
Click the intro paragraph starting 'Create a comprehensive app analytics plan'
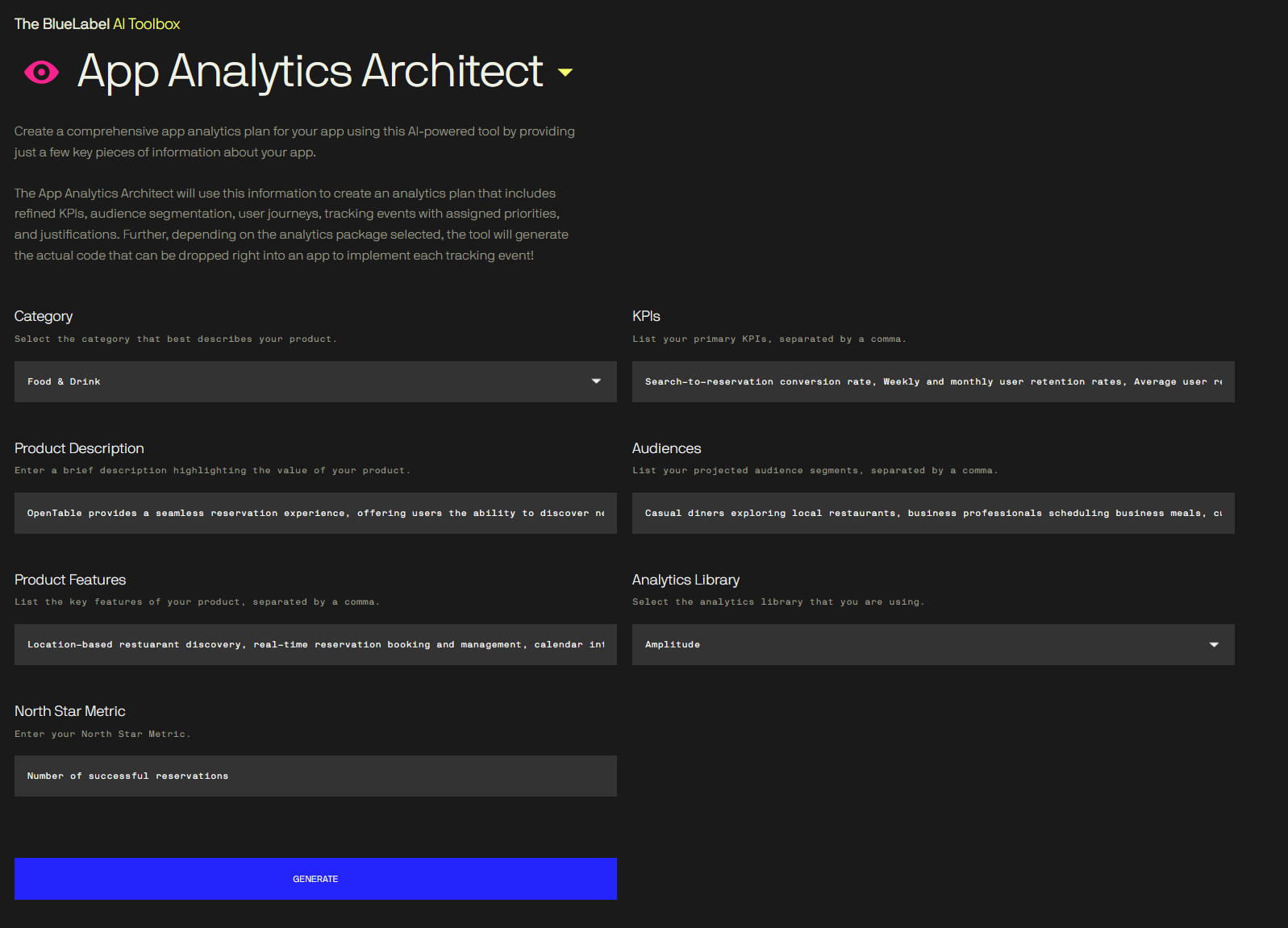pos(294,142)
